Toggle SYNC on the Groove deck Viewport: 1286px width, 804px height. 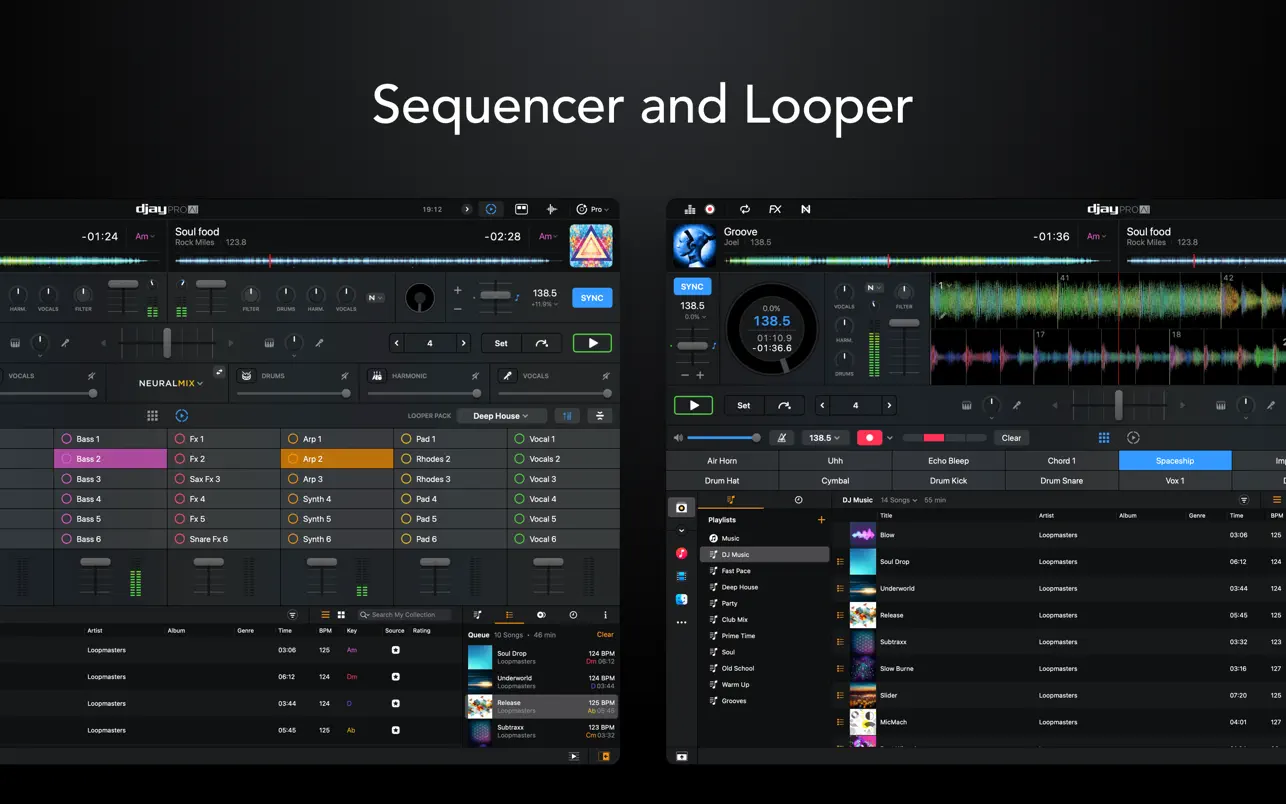pos(692,287)
